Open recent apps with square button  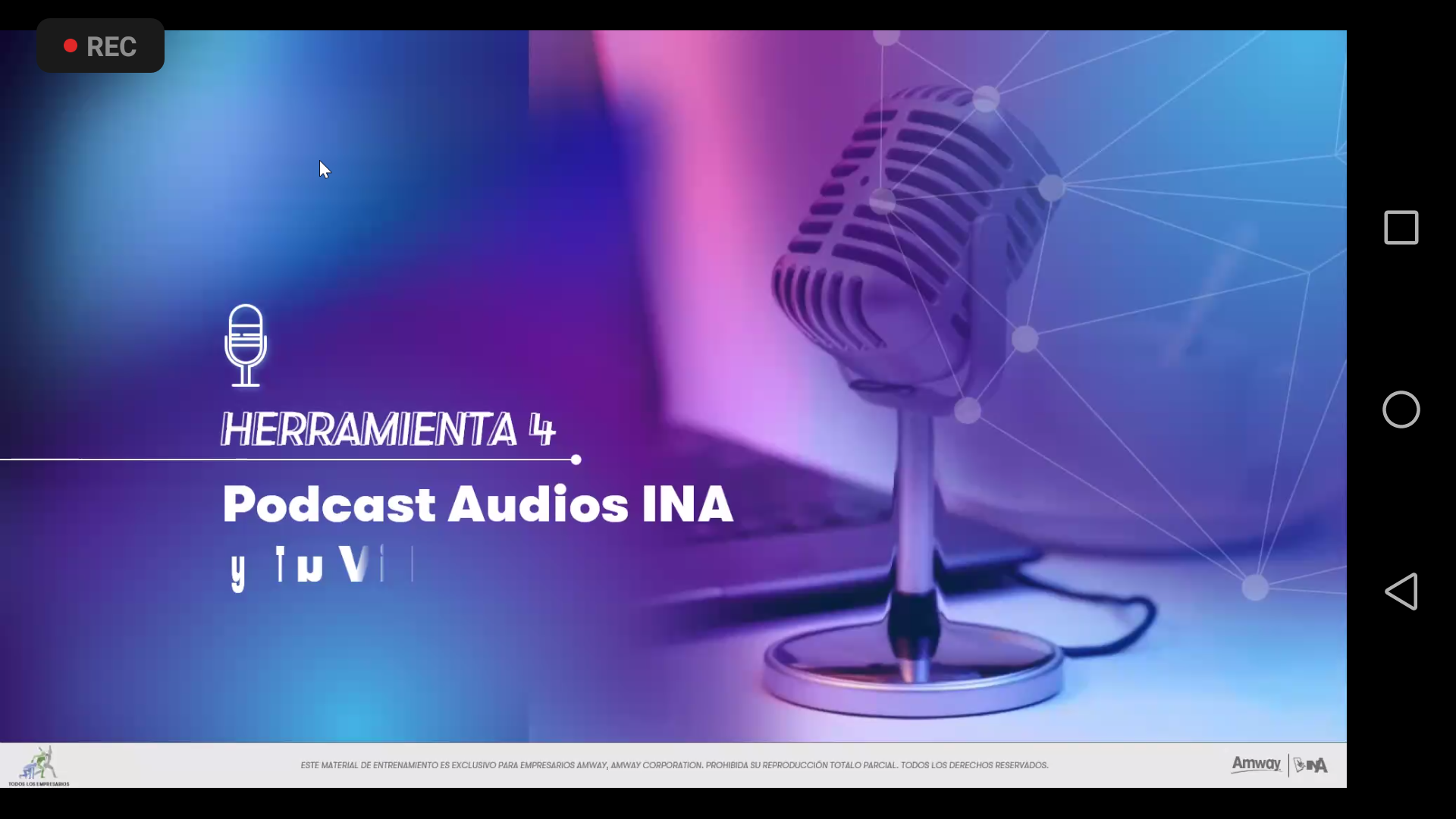pyautogui.click(x=1401, y=227)
